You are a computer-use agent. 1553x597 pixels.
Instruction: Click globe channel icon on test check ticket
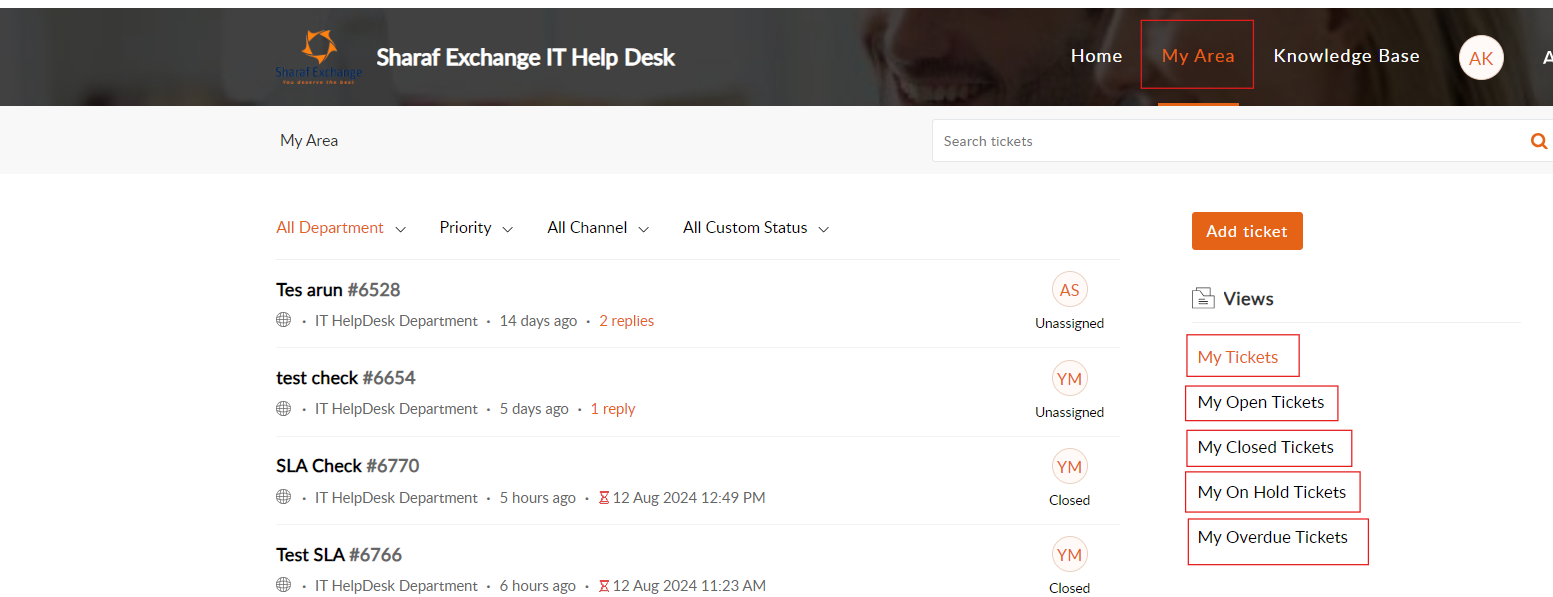click(283, 408)
